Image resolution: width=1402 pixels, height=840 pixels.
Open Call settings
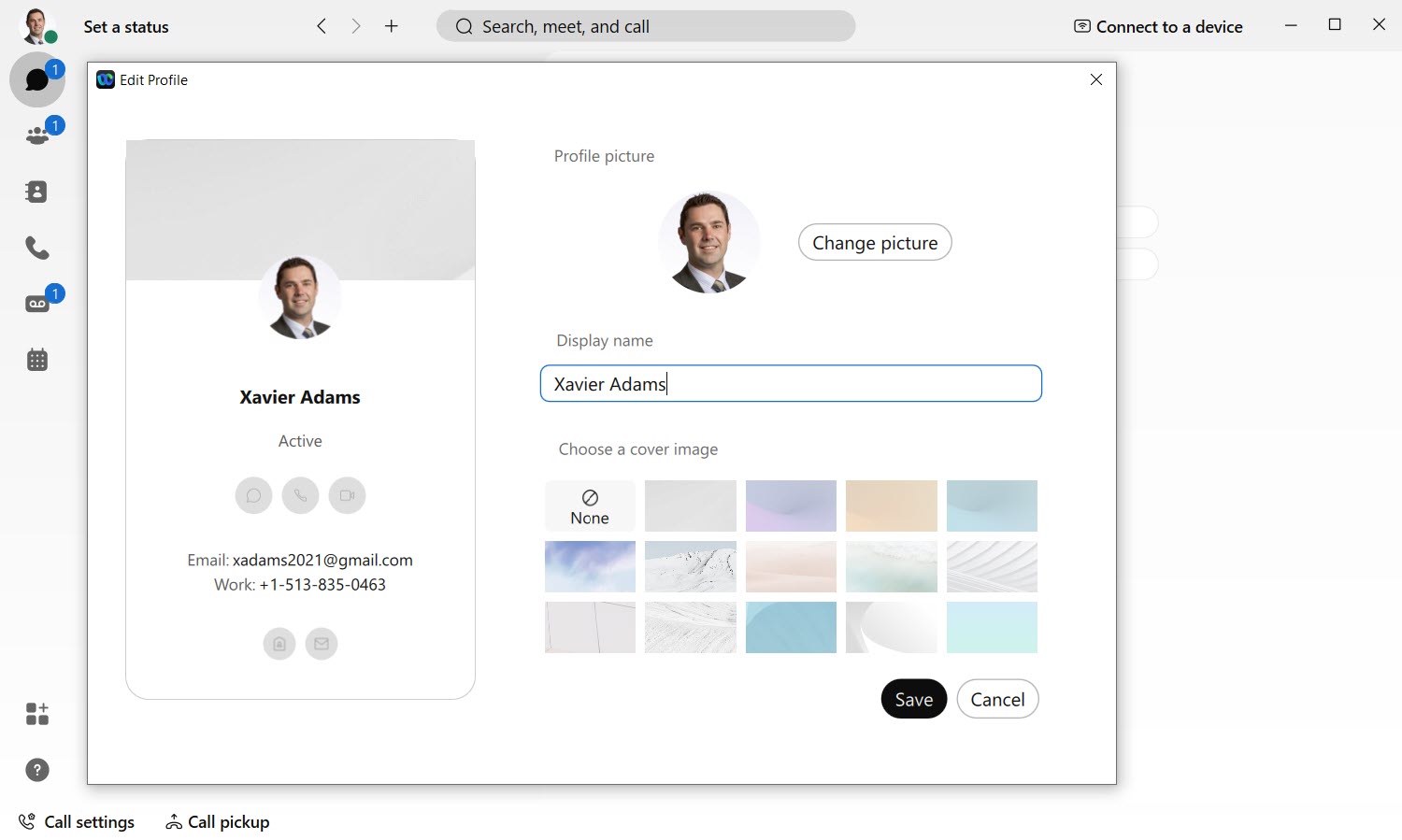pyautogui.click(x=77, y=822)
